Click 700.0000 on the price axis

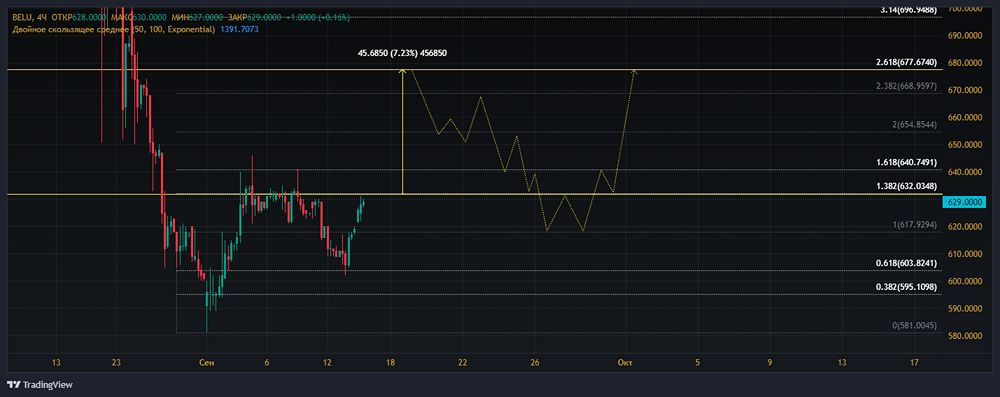pyautogui.click(x=965, y=8)
